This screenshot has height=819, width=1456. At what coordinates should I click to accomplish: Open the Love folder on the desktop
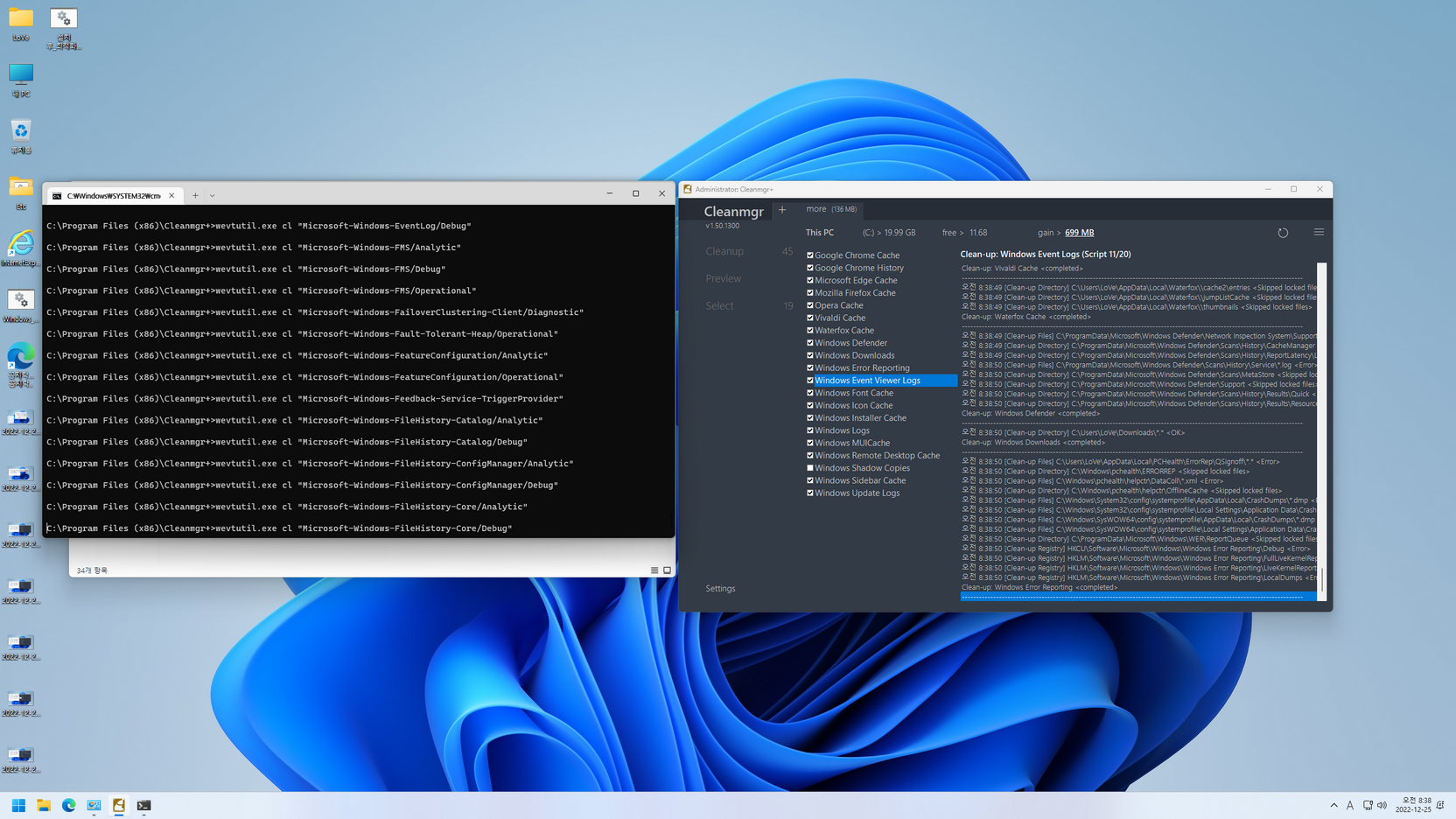(x=21, y=24)
